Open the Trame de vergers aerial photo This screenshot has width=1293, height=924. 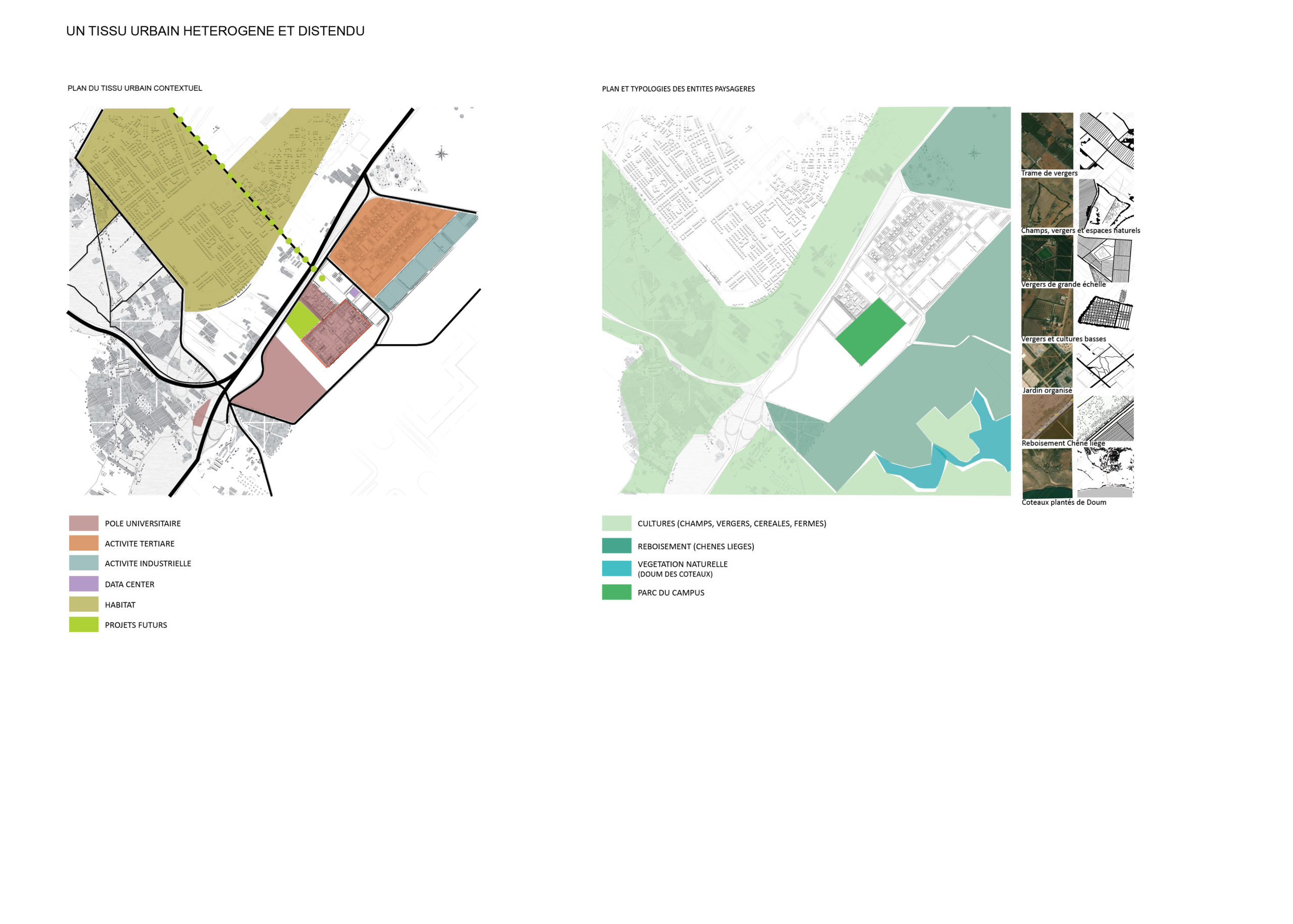[1047, 140]
